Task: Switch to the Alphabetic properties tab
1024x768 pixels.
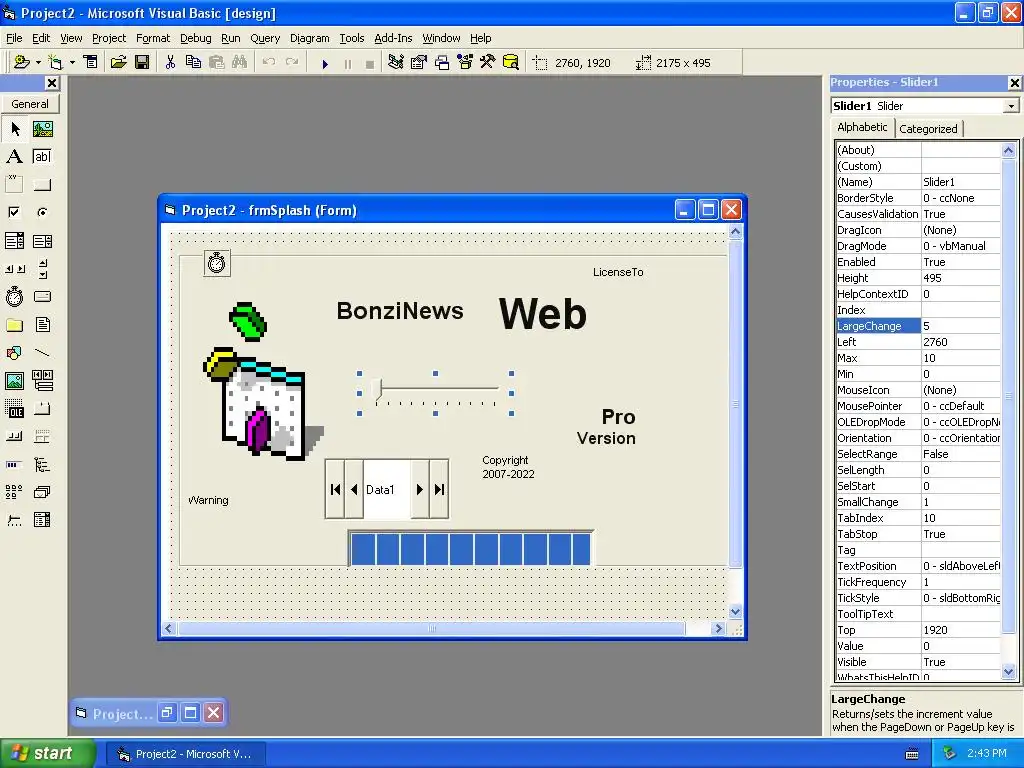Action: coord(862,127)
